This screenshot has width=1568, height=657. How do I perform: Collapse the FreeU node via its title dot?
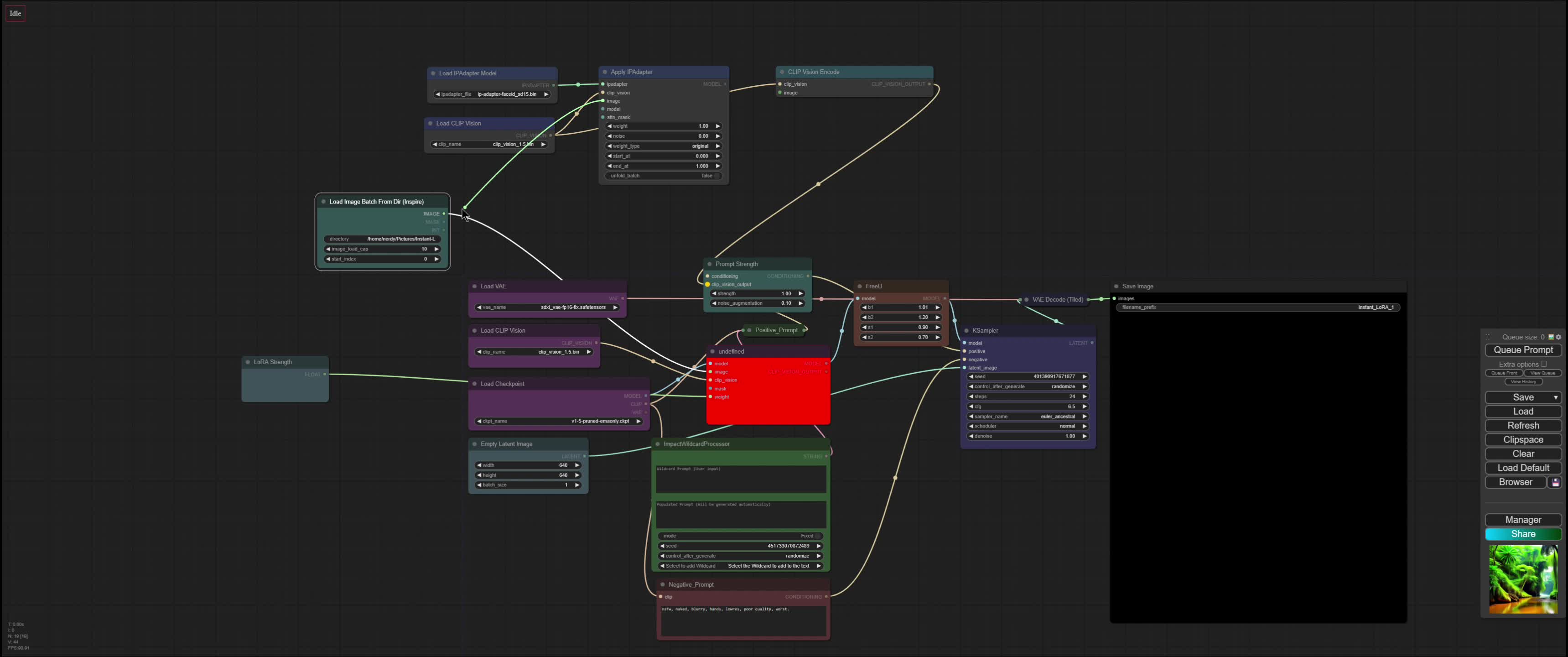coord(858,286)
